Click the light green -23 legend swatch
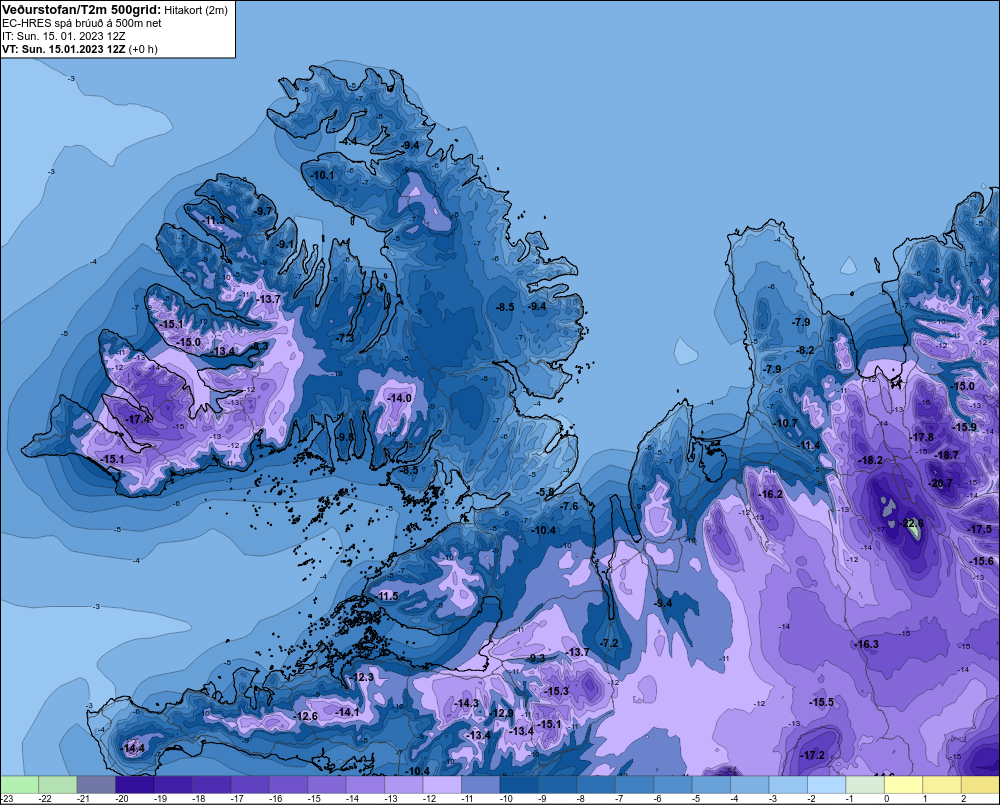This screenshot has width=1000, height=805. click(19, 784)
